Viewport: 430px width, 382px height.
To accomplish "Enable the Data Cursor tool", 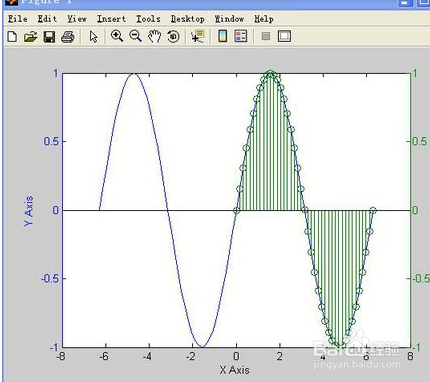I will [198, 36].
